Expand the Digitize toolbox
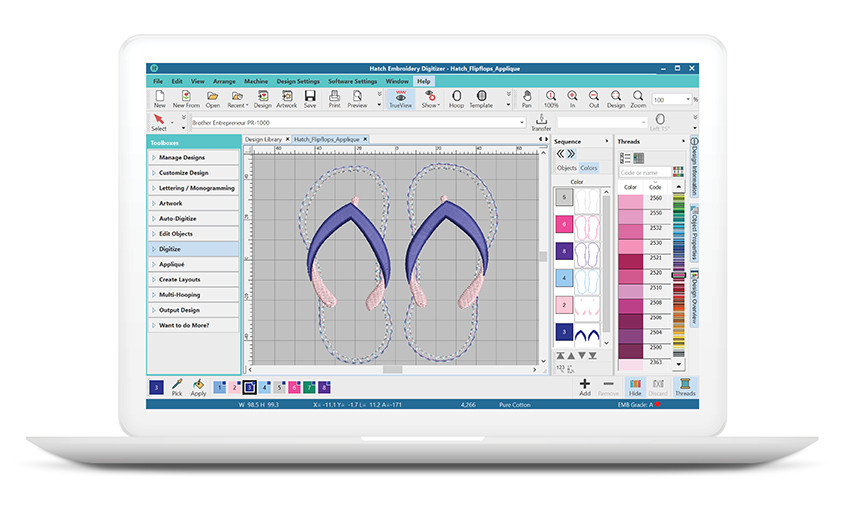Image resolution: width=844 pixels, height=506 pixels. coord(193,249)
